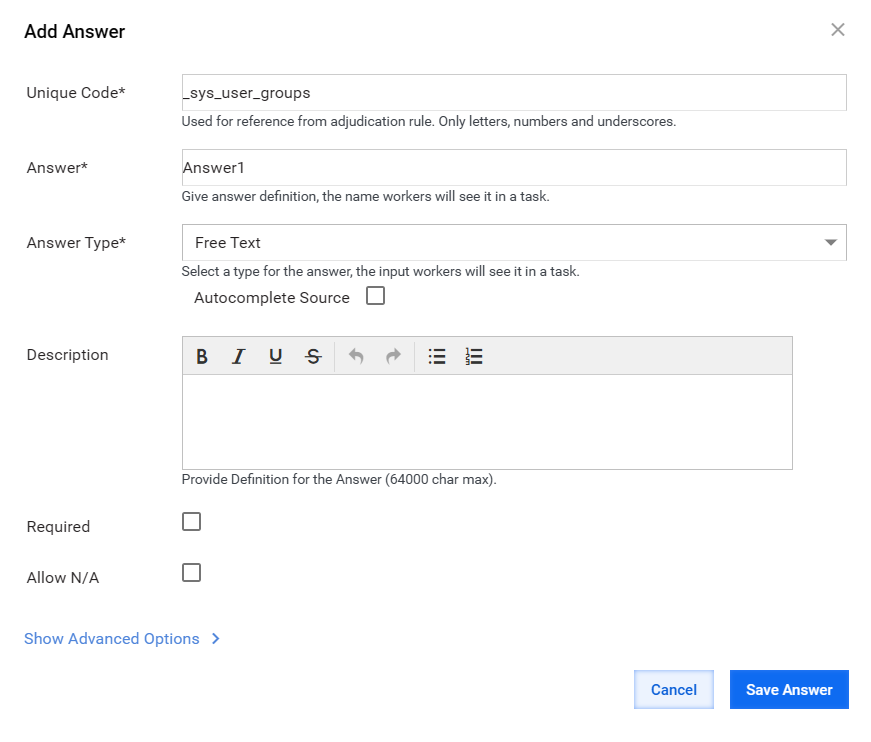Enable the Autocomplete Source checkbox

tap(376, 296)
